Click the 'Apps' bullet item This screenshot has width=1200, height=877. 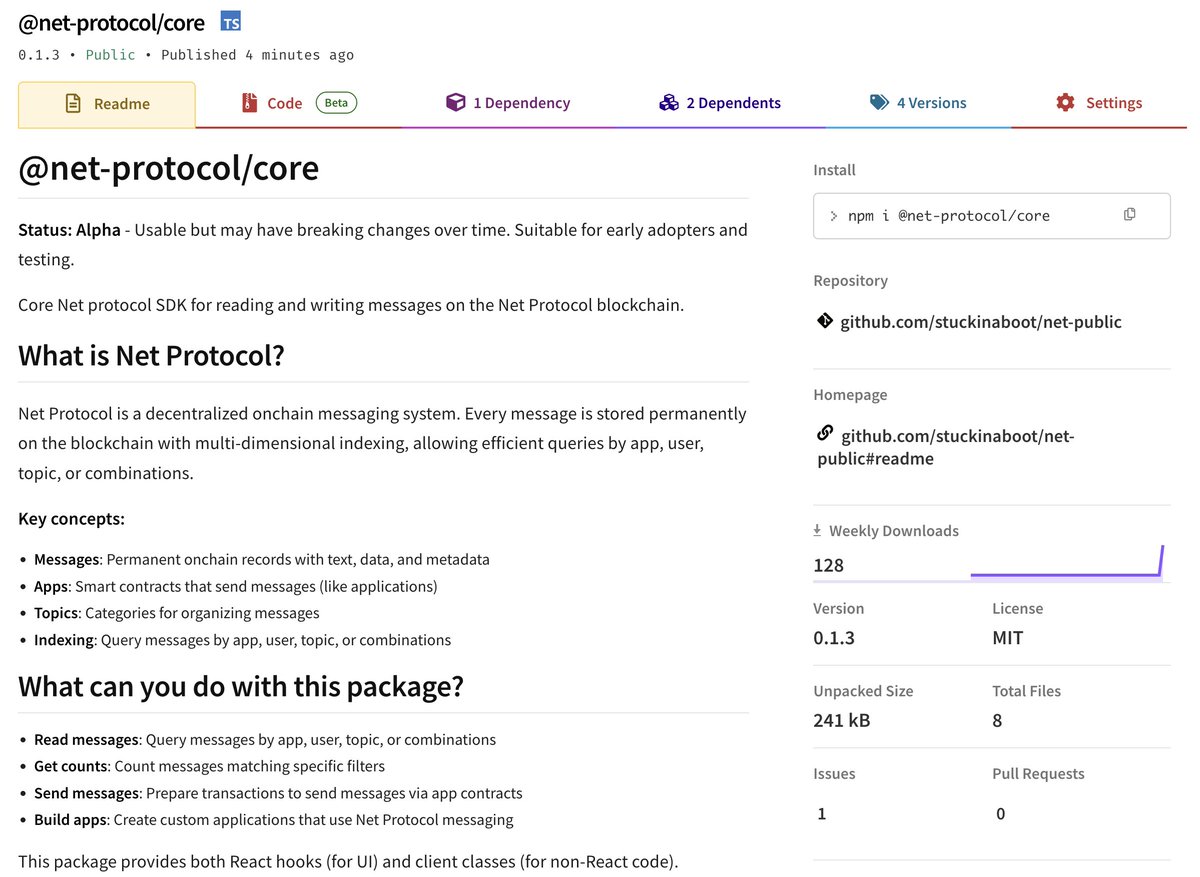pyautogui.click(x=236, y=586)
